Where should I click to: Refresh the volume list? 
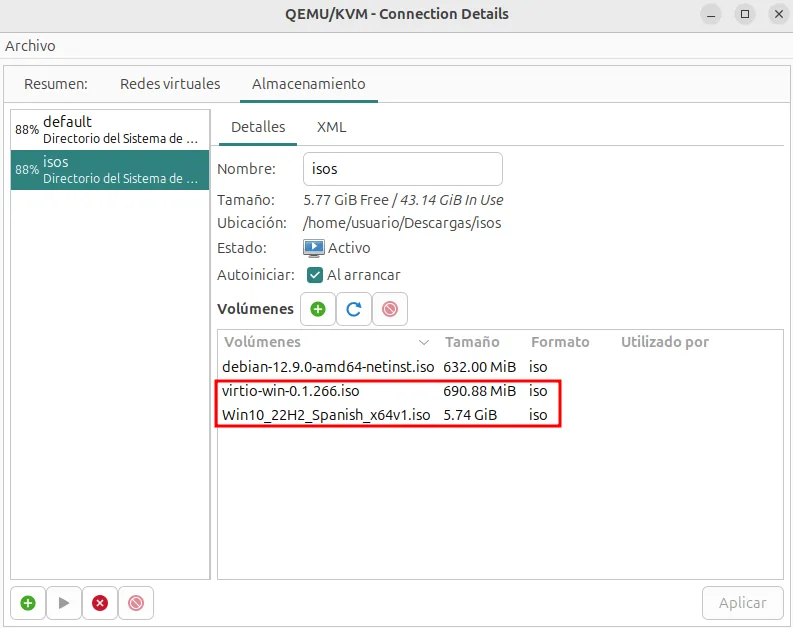click(354, 309)
